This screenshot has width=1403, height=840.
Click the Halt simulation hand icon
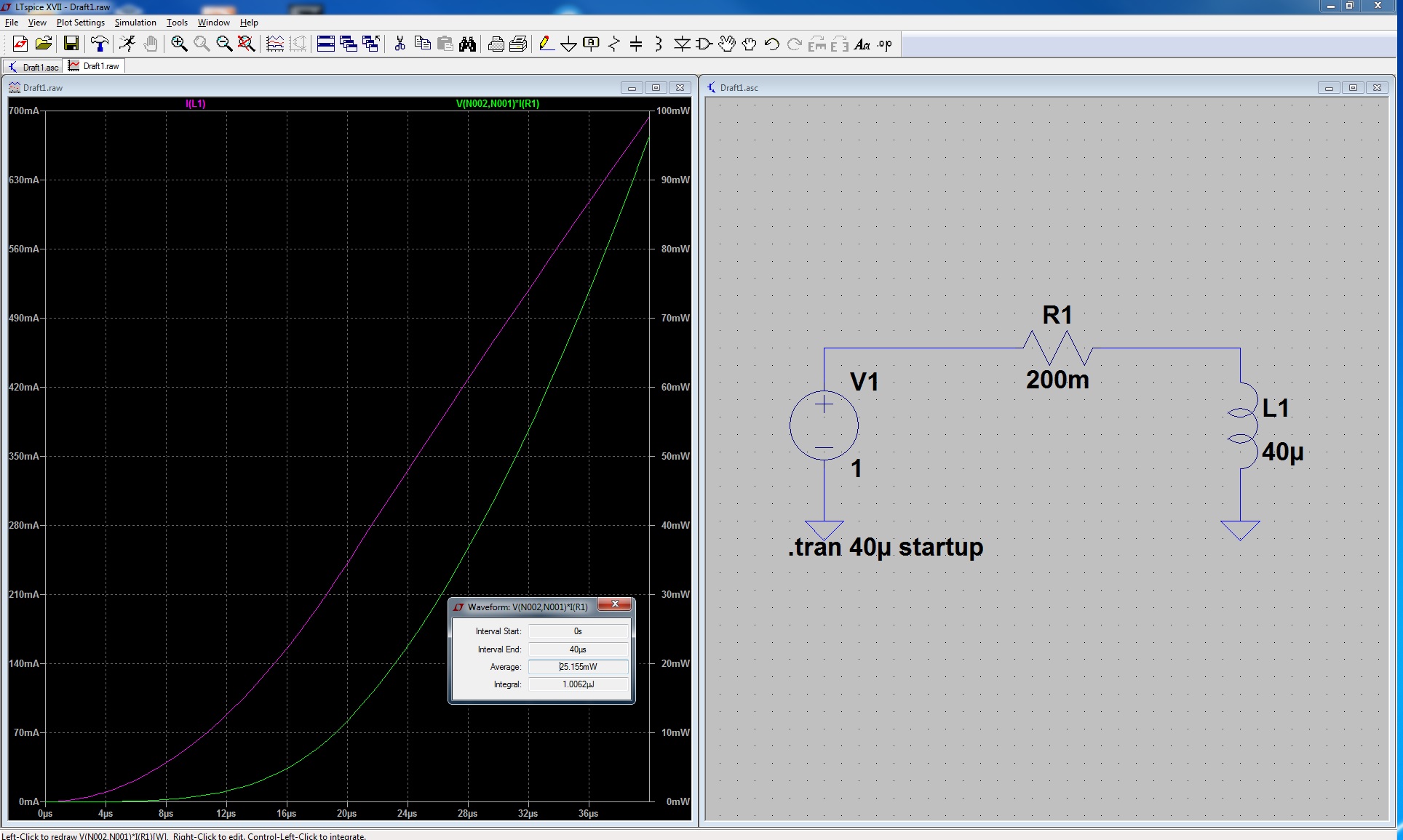(151, 44)
